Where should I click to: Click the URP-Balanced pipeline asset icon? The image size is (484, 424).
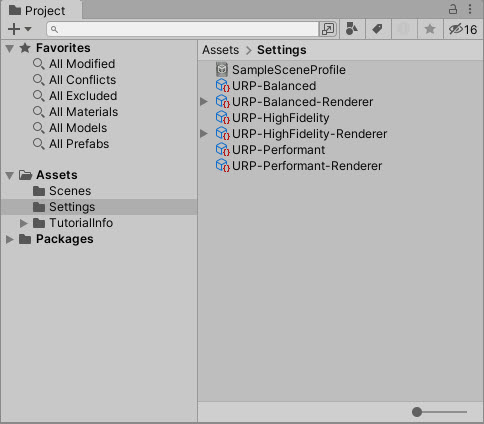coord(223,86)
